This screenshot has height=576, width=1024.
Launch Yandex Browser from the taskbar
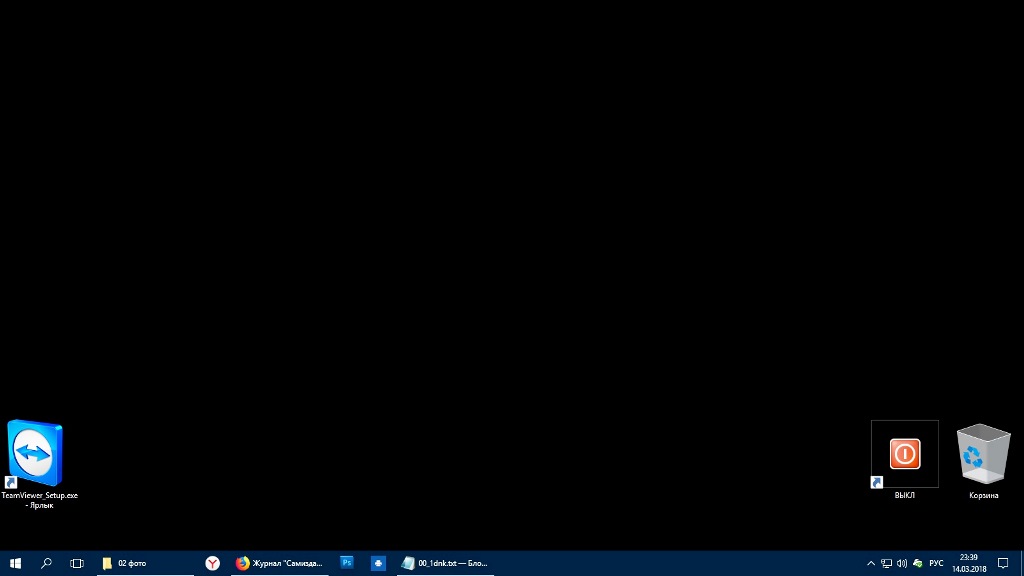tap(213, 563)
